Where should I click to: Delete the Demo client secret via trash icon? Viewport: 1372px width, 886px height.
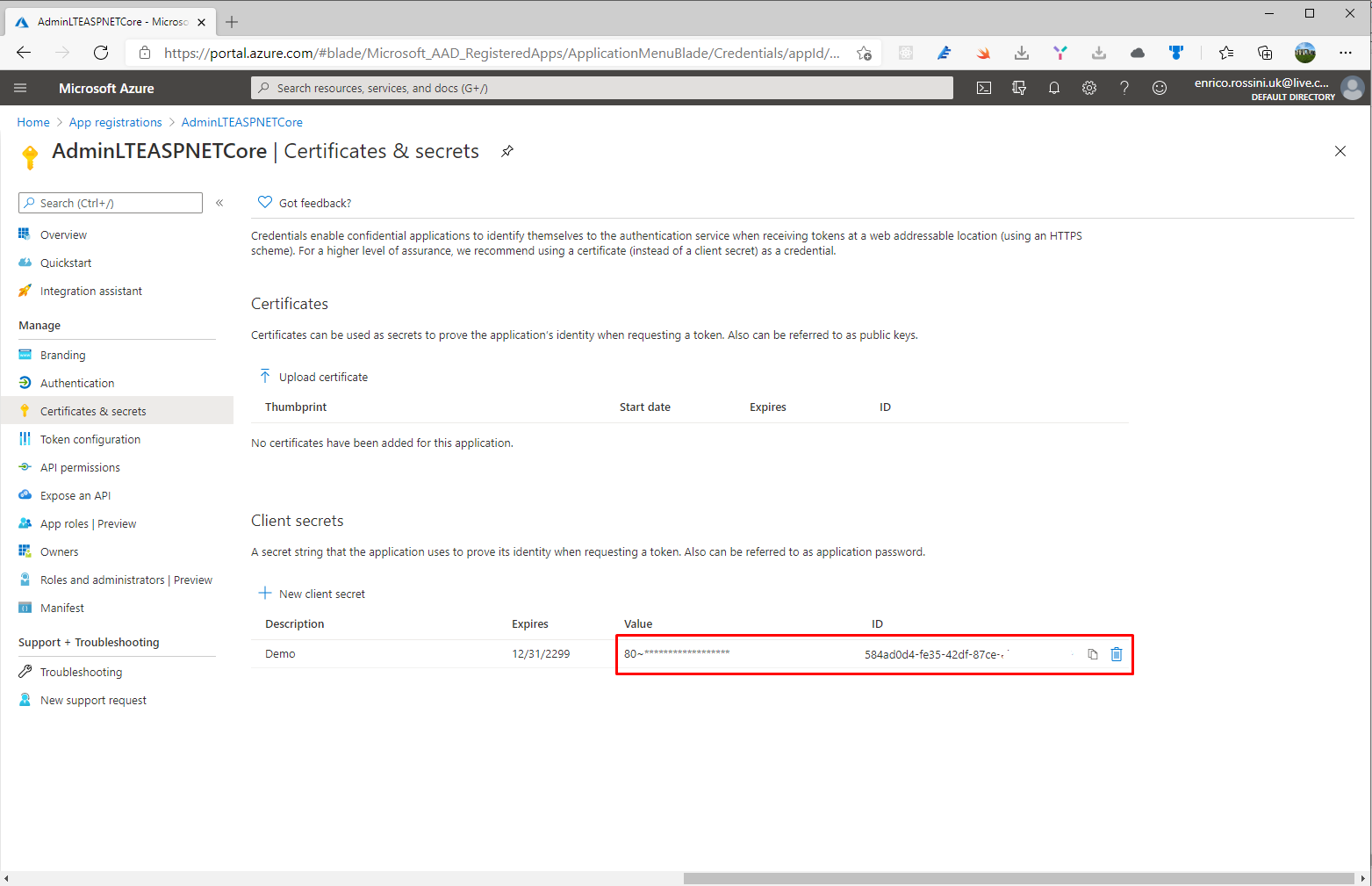[x=1116, y=654]
